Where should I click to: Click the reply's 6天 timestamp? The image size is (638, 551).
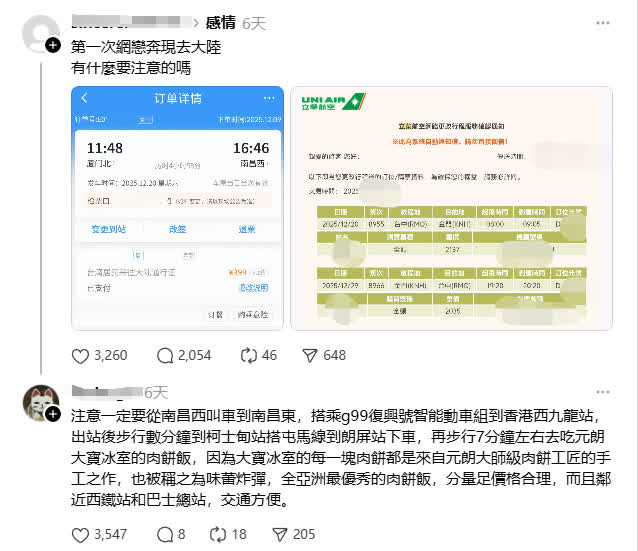[156, 393]
